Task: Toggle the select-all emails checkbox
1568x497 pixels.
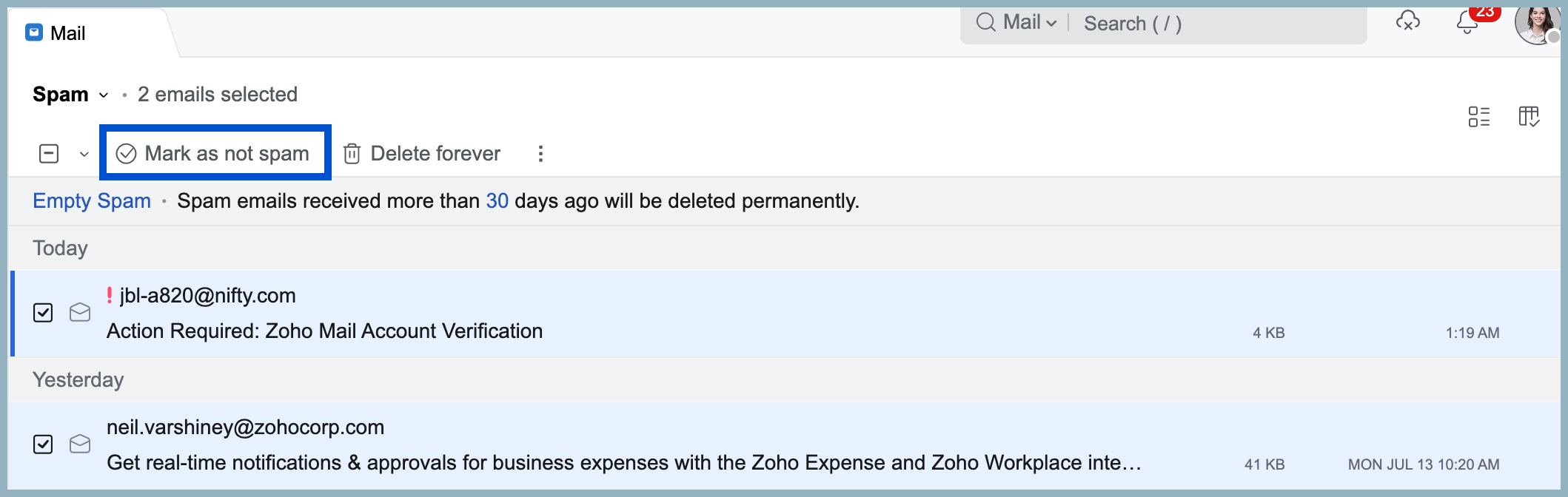Action: pos(49,154)
